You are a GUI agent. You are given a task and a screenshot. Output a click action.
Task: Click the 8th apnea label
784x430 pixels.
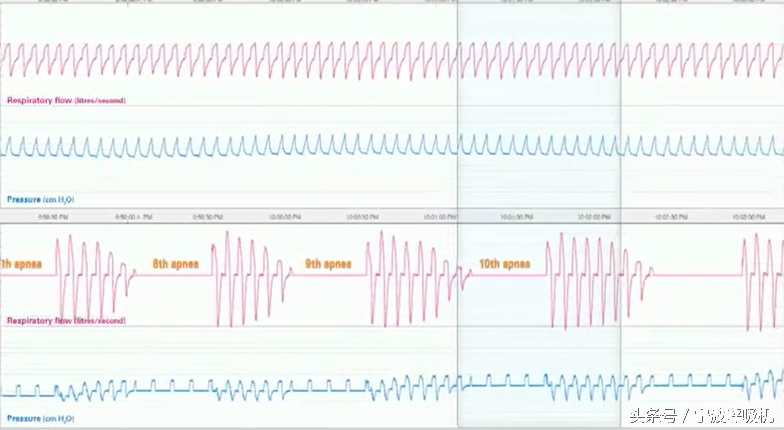pos(176,264)
